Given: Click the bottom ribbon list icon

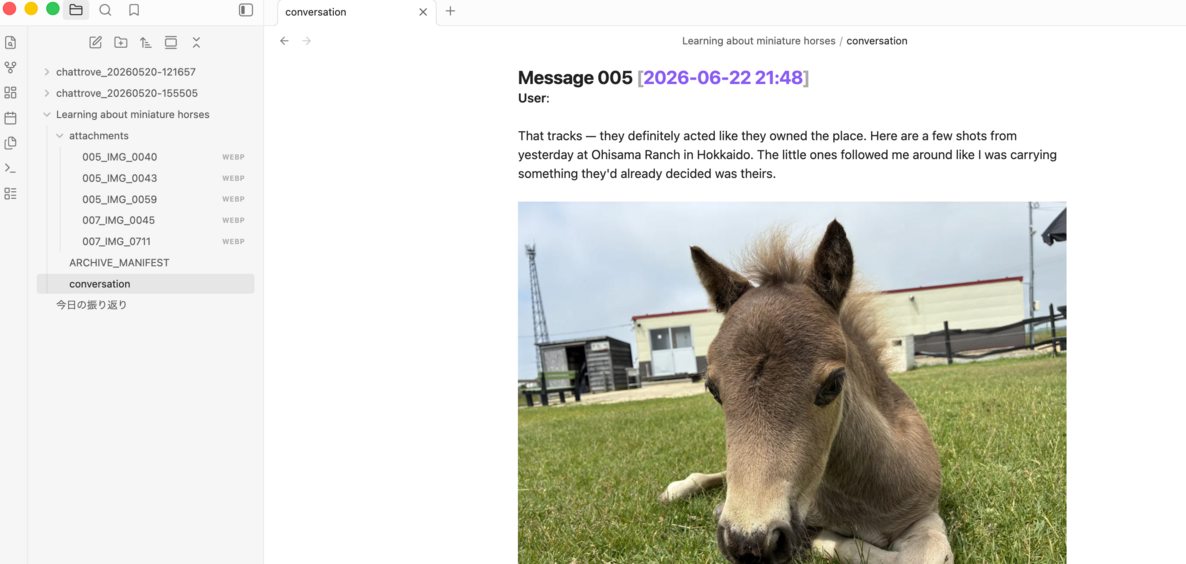Looking at the screenshot, I should (x=11, y=194).
